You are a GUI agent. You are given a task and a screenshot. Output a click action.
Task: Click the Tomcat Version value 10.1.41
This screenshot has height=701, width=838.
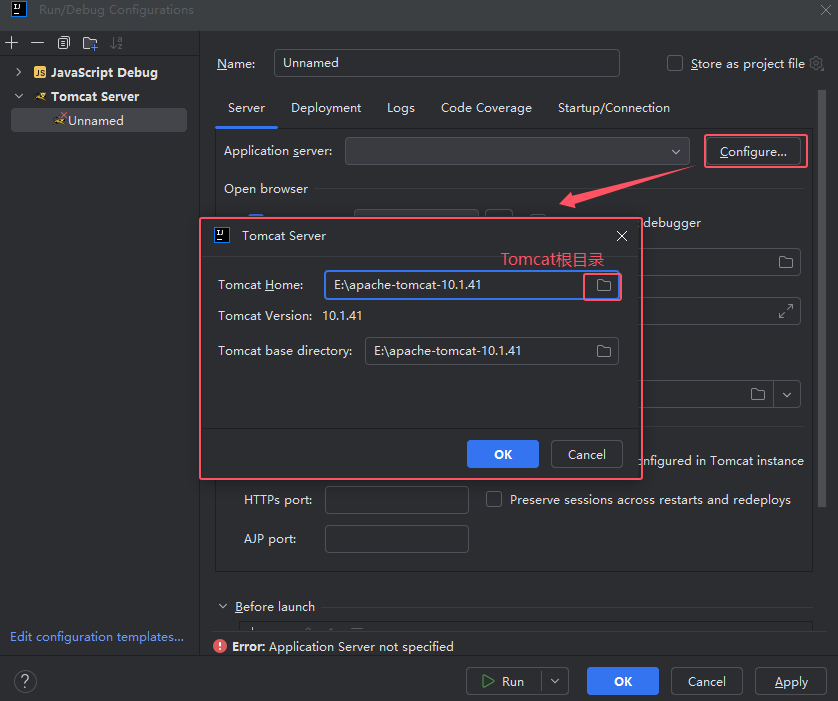click(342, 316)
